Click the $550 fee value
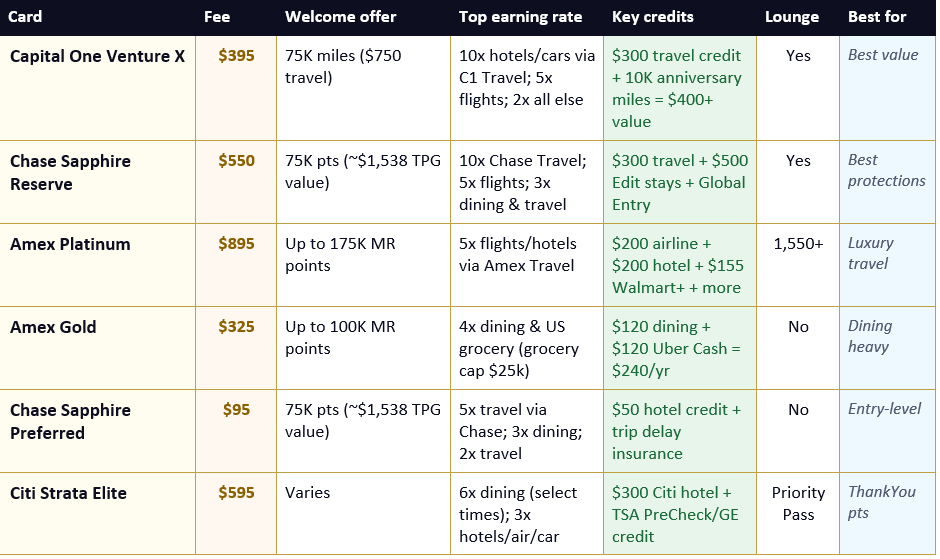Screen dimensions: 940x559 236,161
